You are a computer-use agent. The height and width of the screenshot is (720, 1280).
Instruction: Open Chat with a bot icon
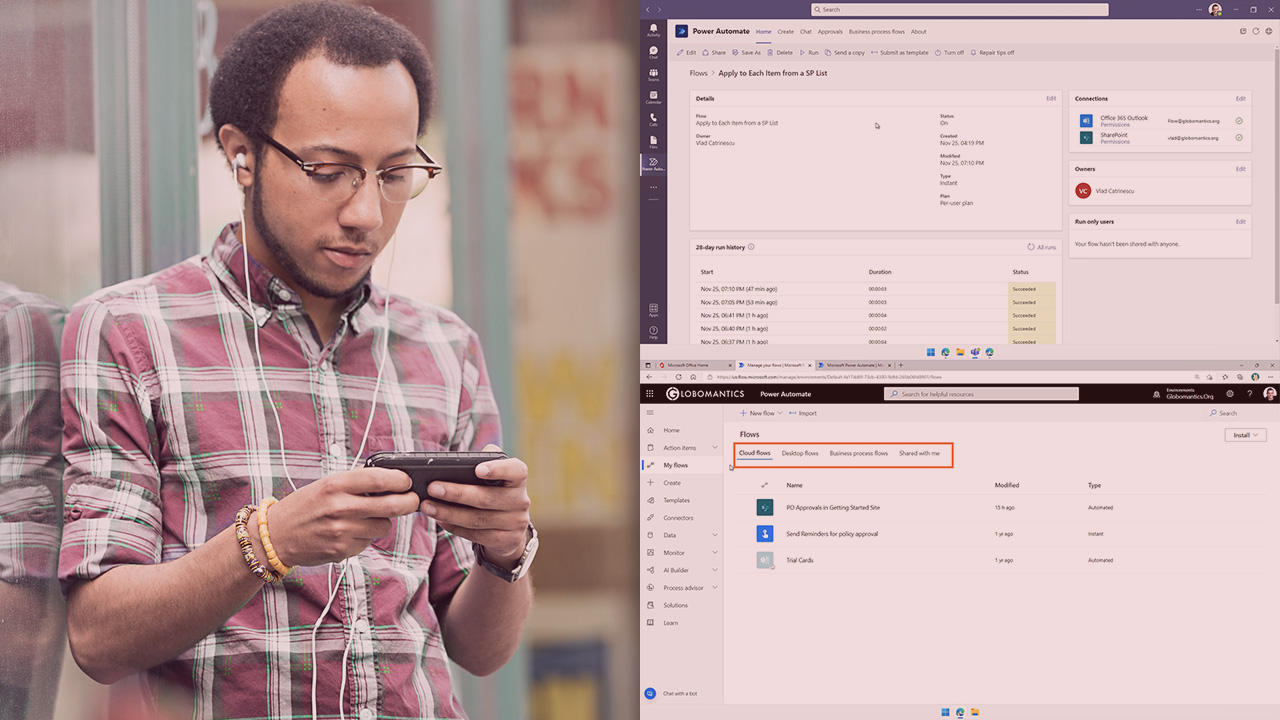[x=650, y=693]
